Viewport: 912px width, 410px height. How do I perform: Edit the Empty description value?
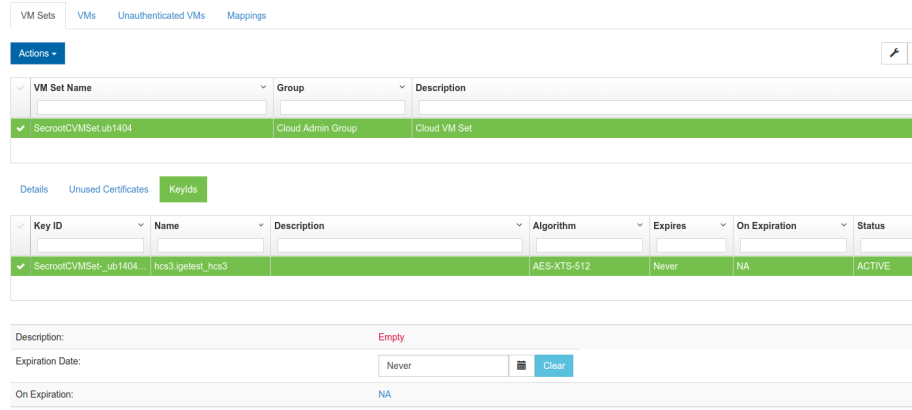point(391,337)
